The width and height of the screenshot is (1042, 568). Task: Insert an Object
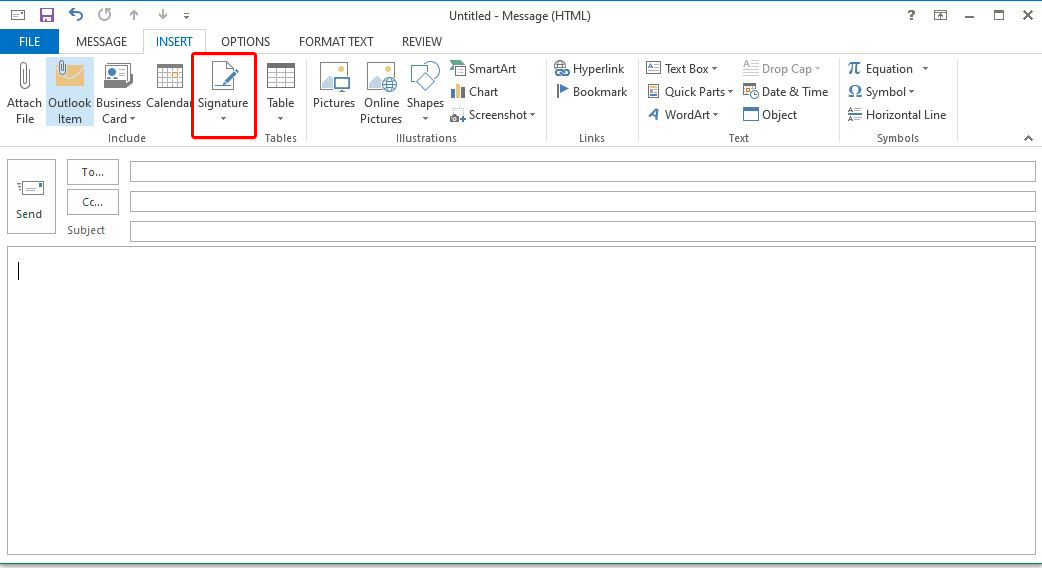tap(770, 115)
